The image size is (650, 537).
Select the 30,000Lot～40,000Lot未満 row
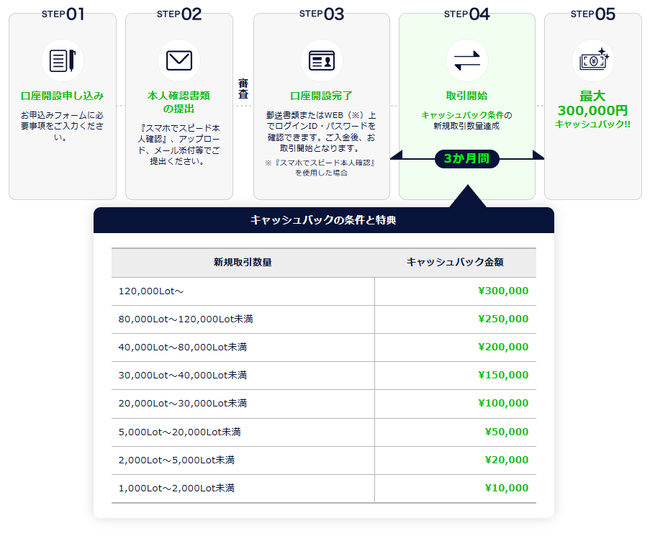(x=323, y=375)
